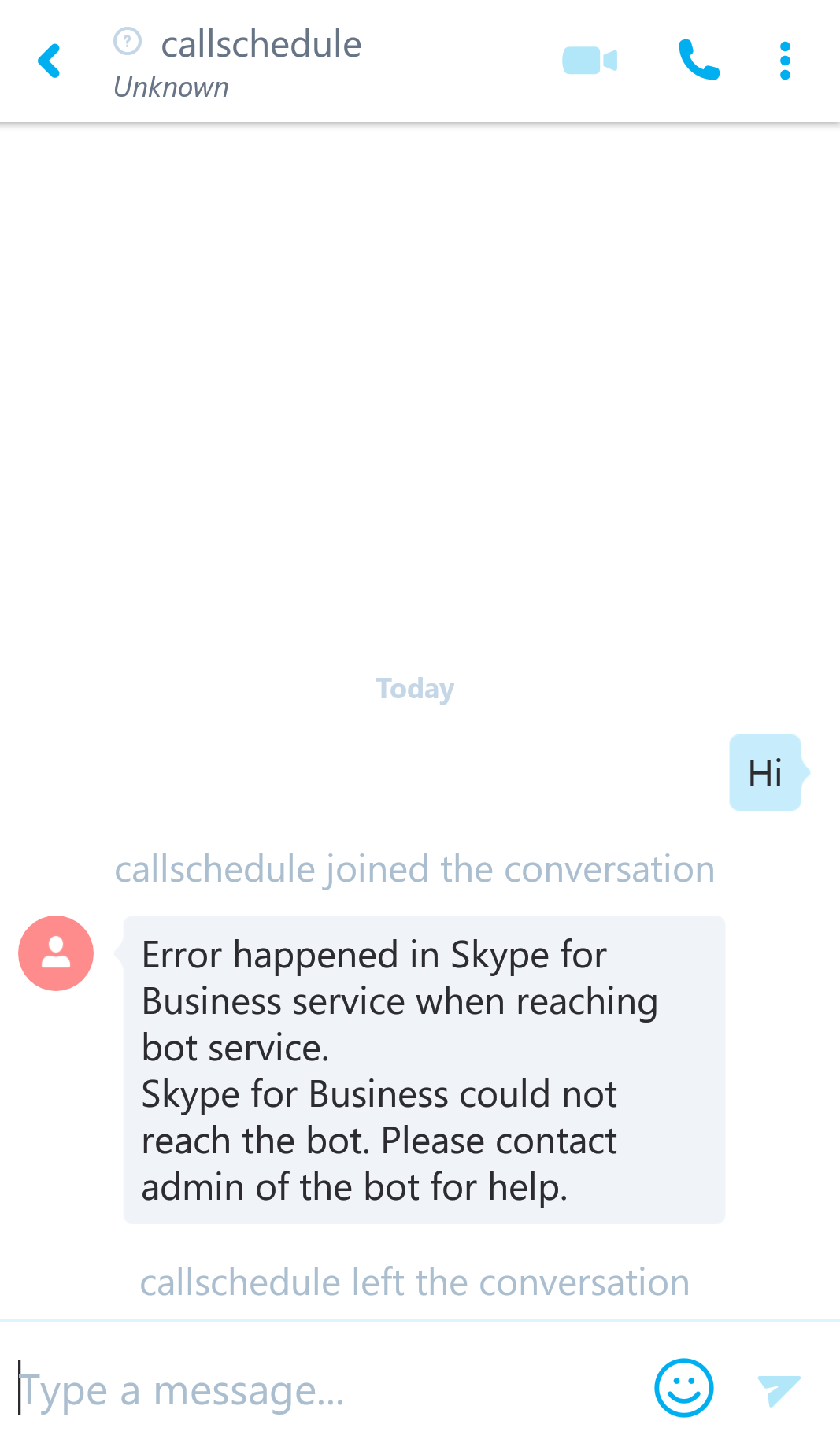840x1454 pixels.
Task: Select your sent 'Hi' message
Action: pos(764,771)
